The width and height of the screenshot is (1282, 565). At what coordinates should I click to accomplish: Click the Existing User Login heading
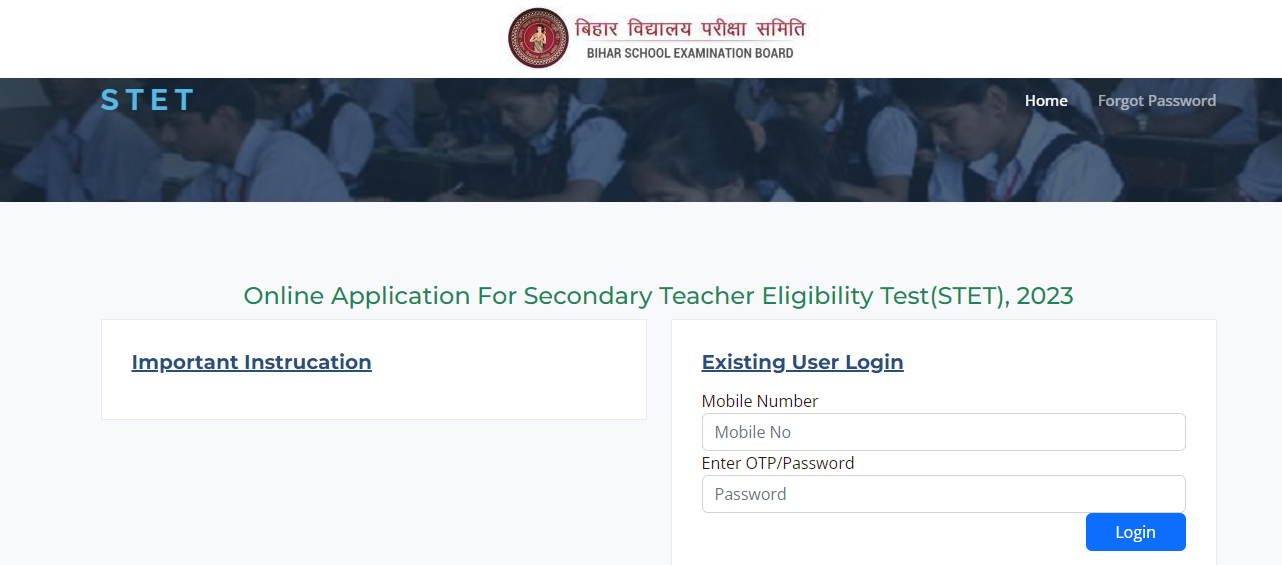(802, 362)
